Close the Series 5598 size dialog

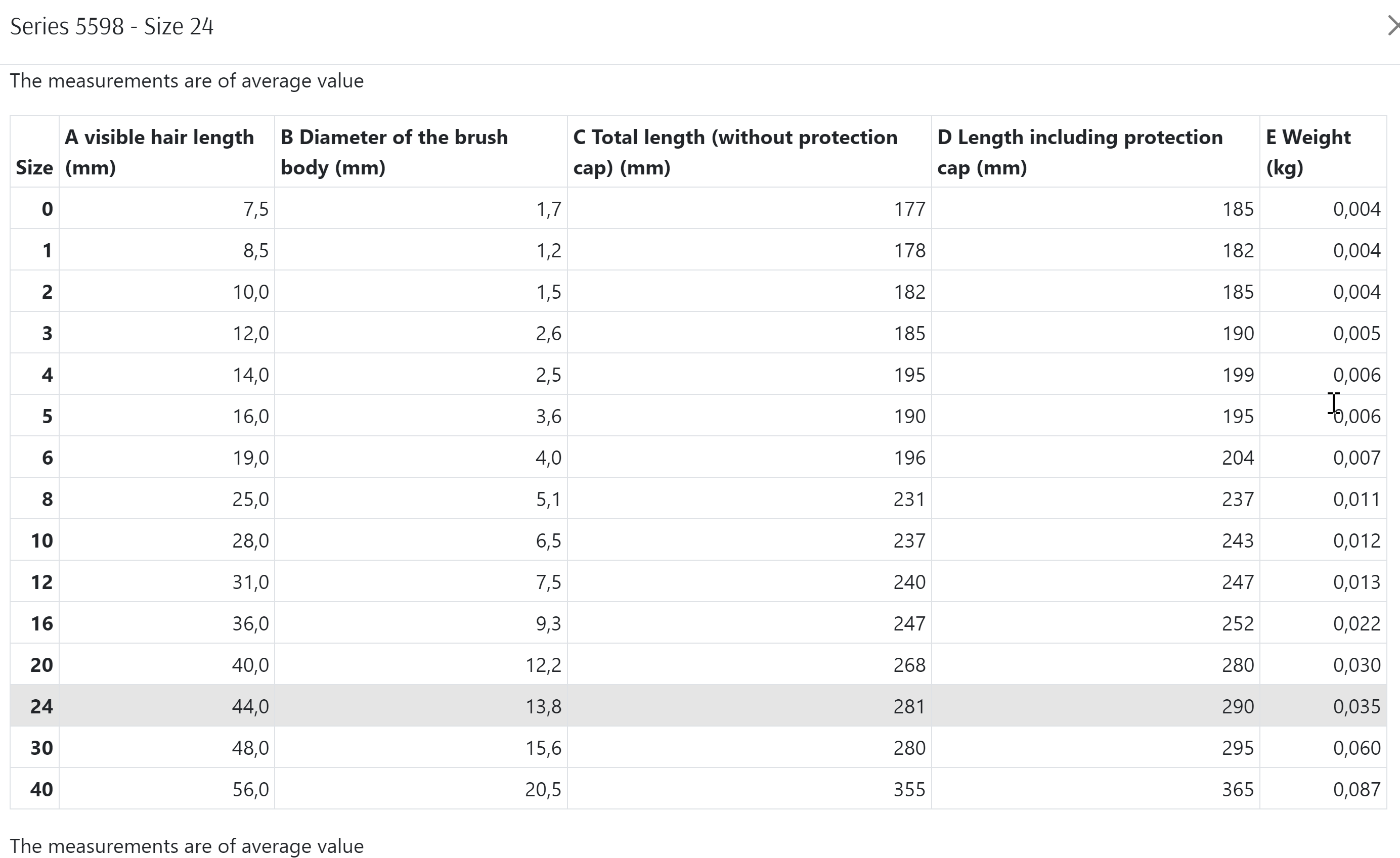tap(1392, 26)
